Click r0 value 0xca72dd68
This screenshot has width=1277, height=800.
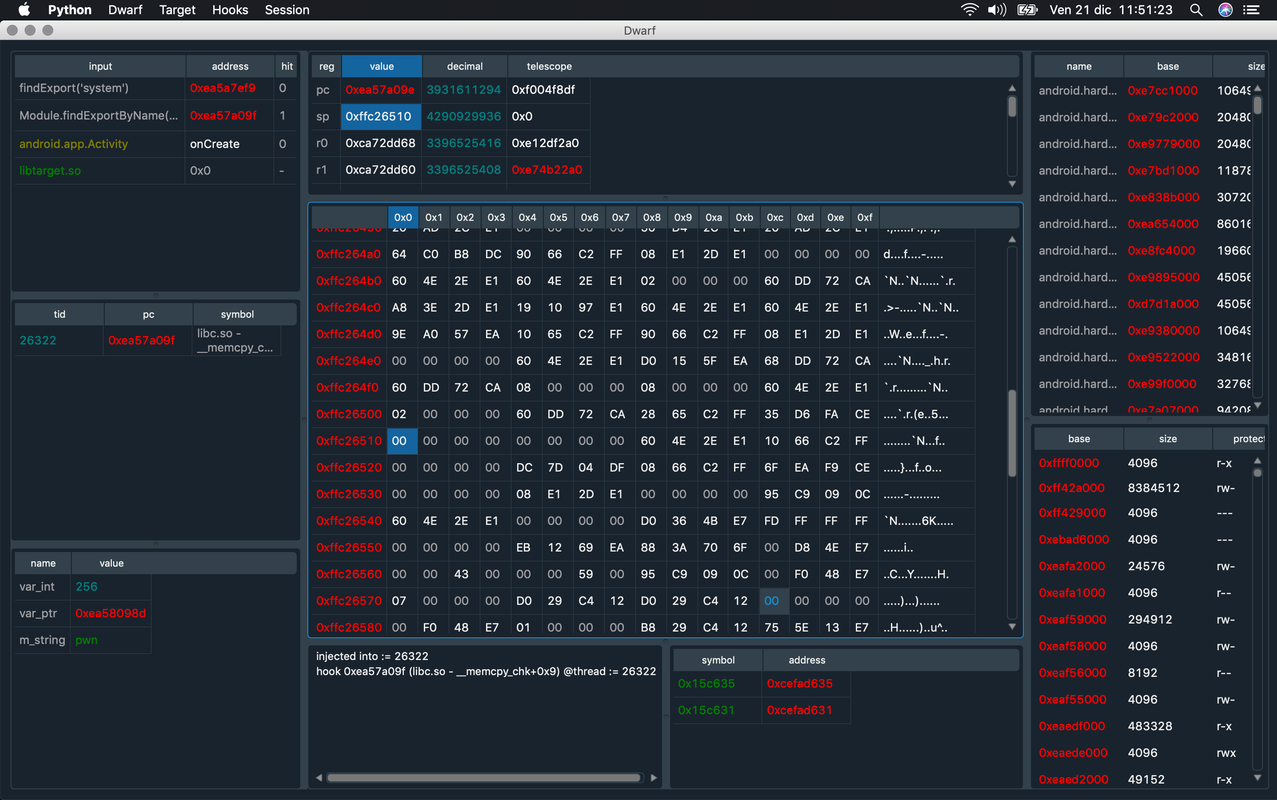(x=380, y=143)
